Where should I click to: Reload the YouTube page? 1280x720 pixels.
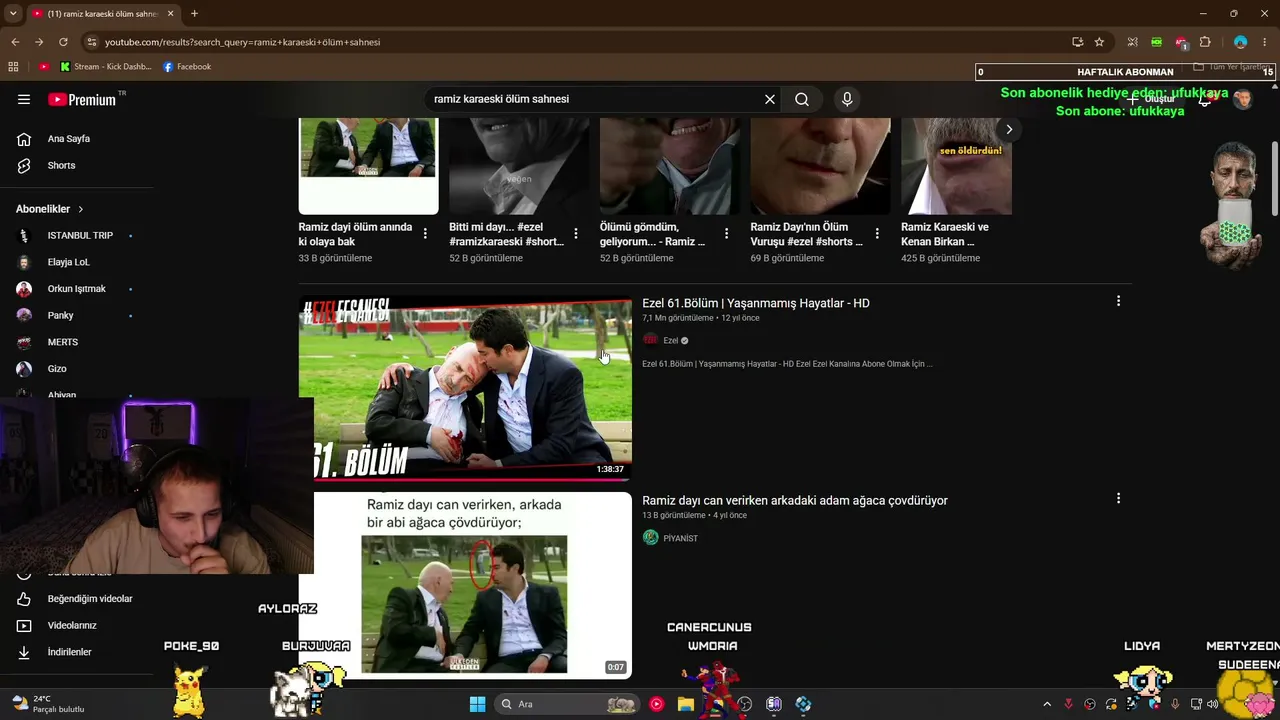63,42
